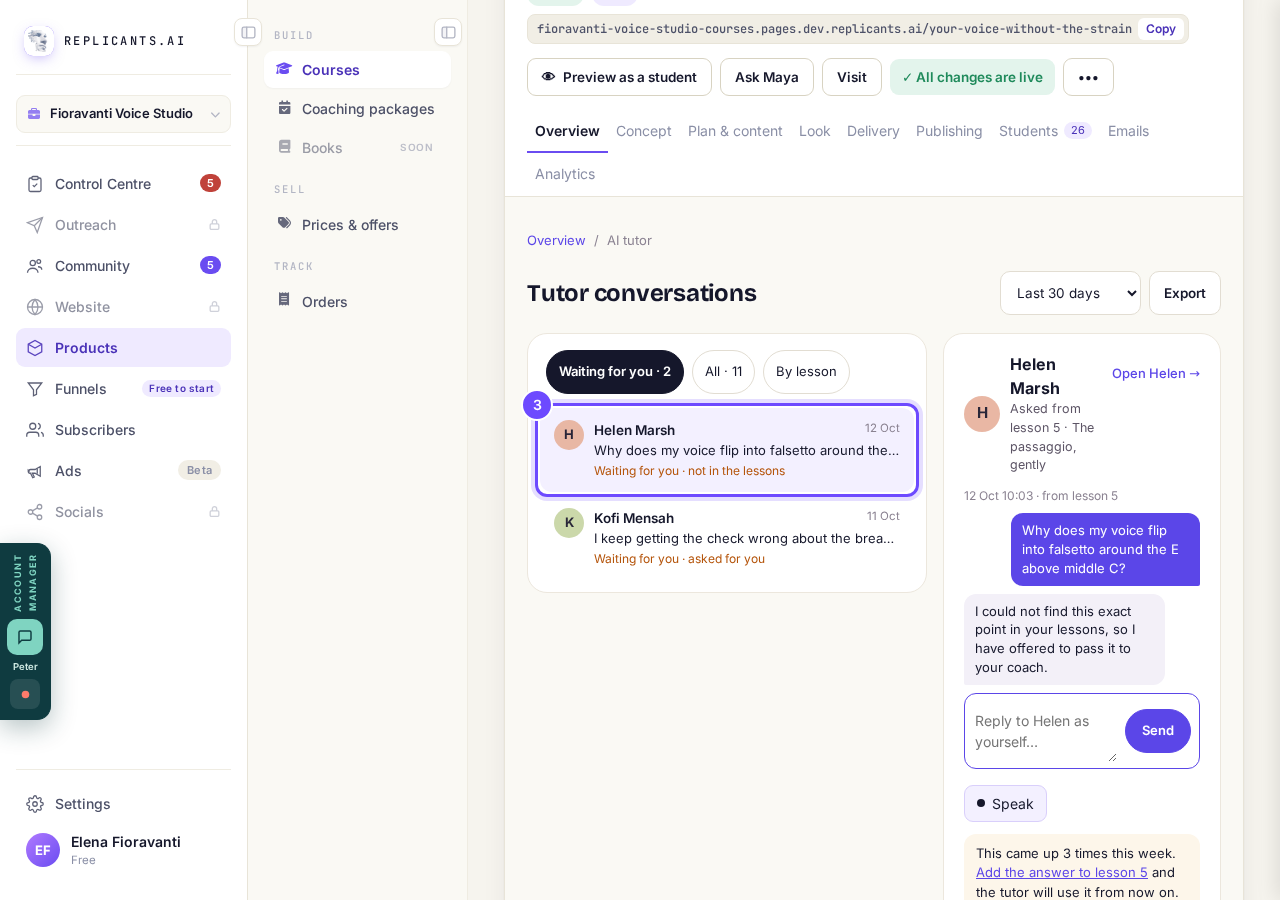The width and height of the screenshot is (1280, 900).
Task: Open Prices & offers section
Action: (357, 225)
